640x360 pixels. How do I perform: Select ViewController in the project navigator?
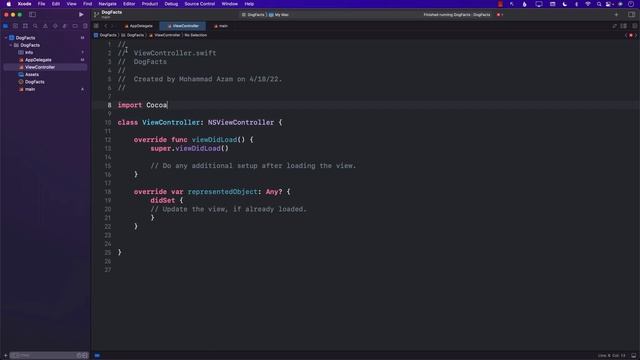pyautogui.click(x=45, y=67)
